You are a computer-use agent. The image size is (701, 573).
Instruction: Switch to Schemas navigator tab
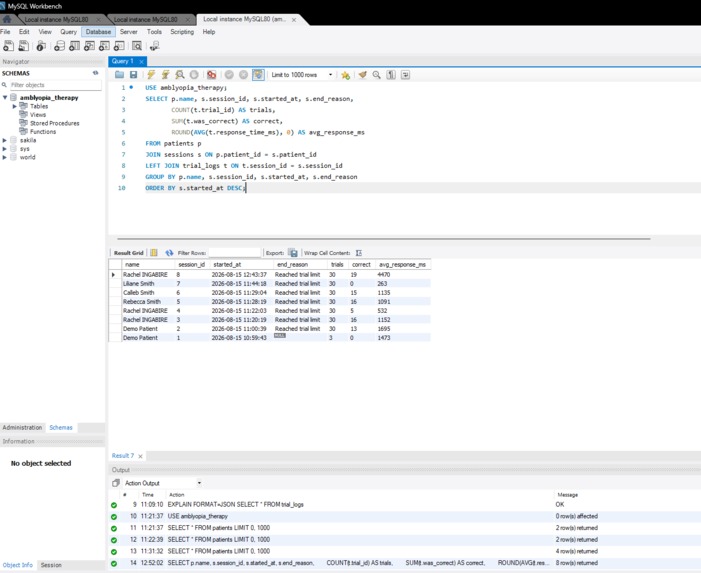point(61,428)
